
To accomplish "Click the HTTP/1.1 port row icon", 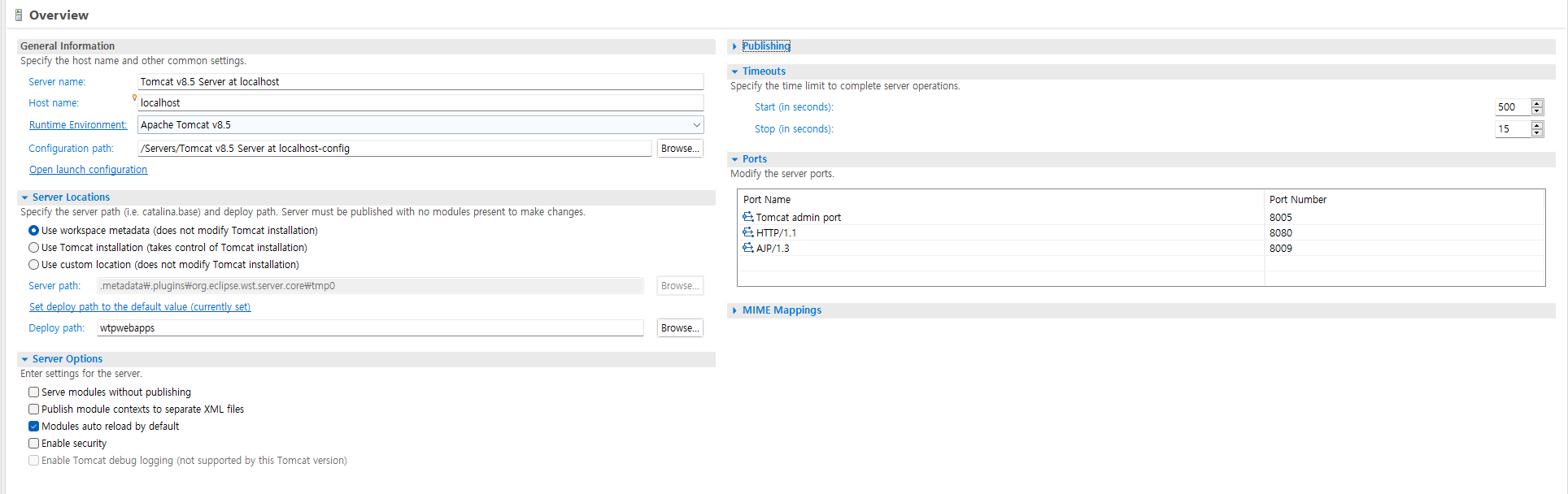I will point(747,232).
